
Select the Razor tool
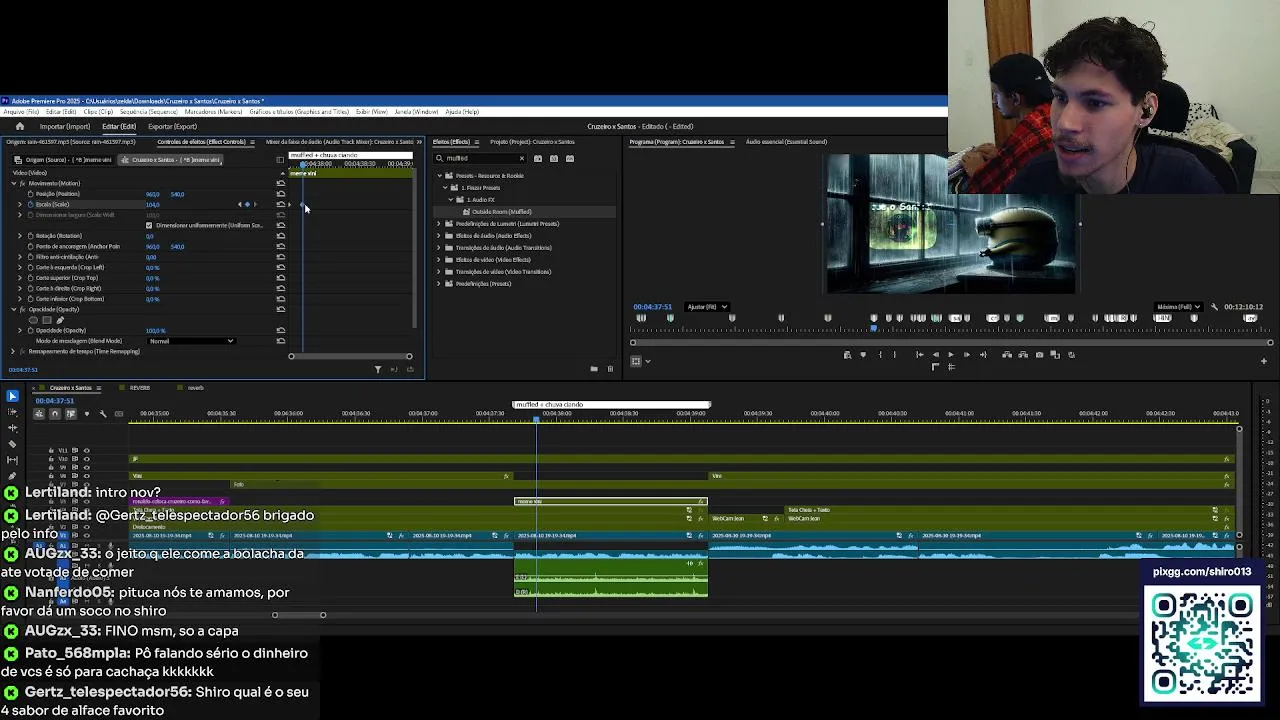pos(12,443)
